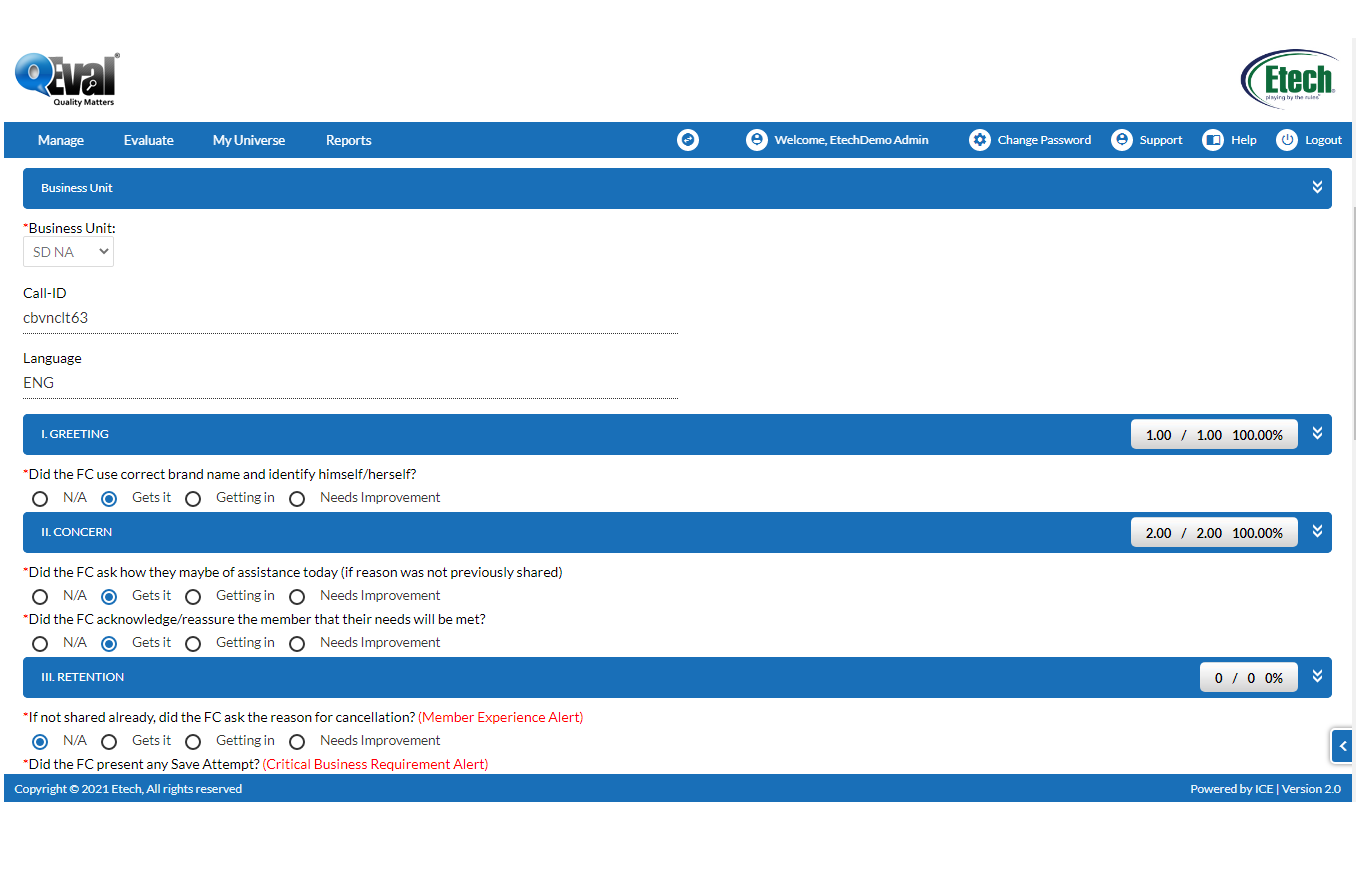The width and height of the screenshot is (1356, 874).
Task: Click Powered by ICE | Version 2.0
Action: click(x=1265, y=789)
